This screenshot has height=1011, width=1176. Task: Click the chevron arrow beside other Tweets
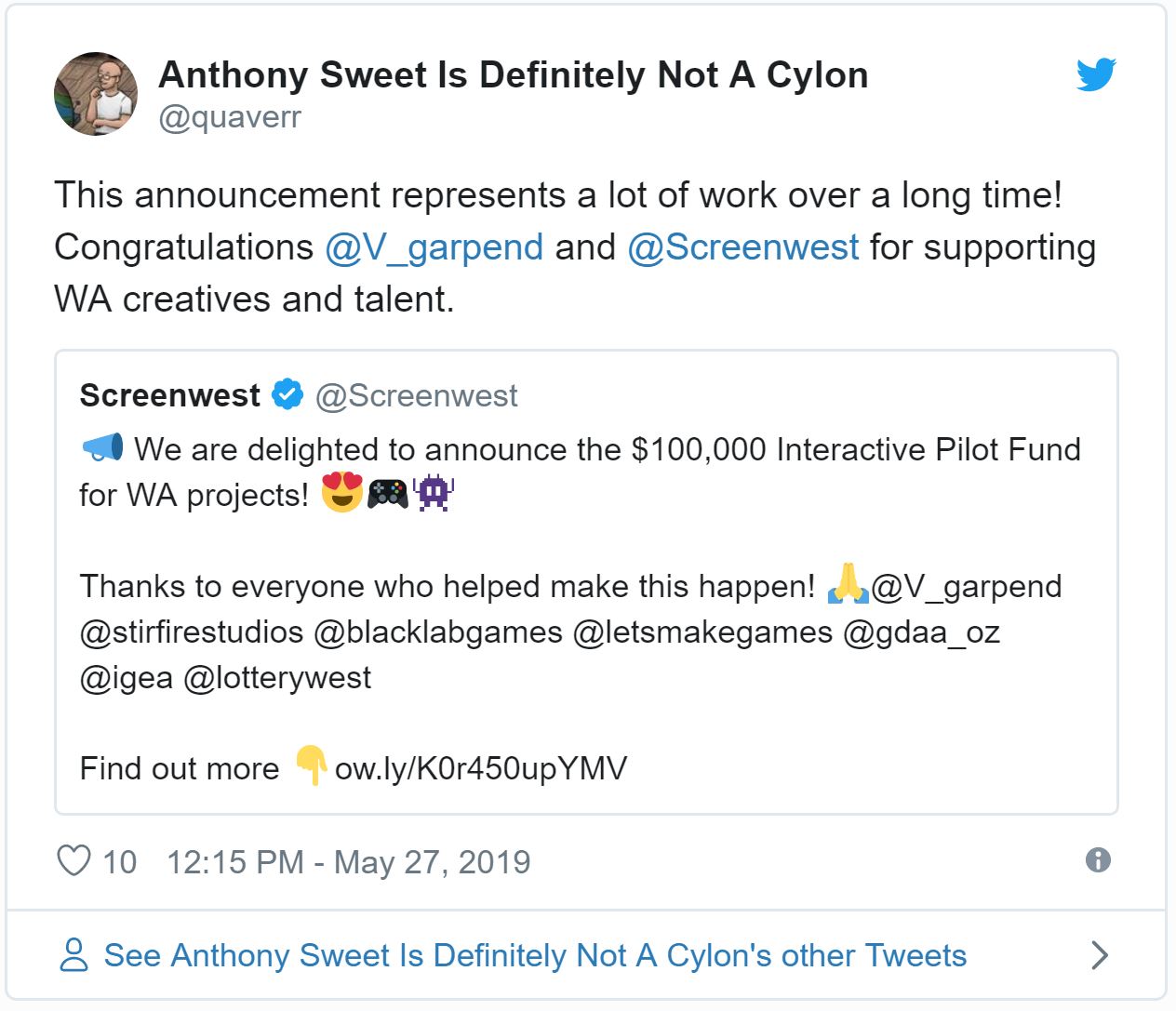click(x=1100, y=955)
